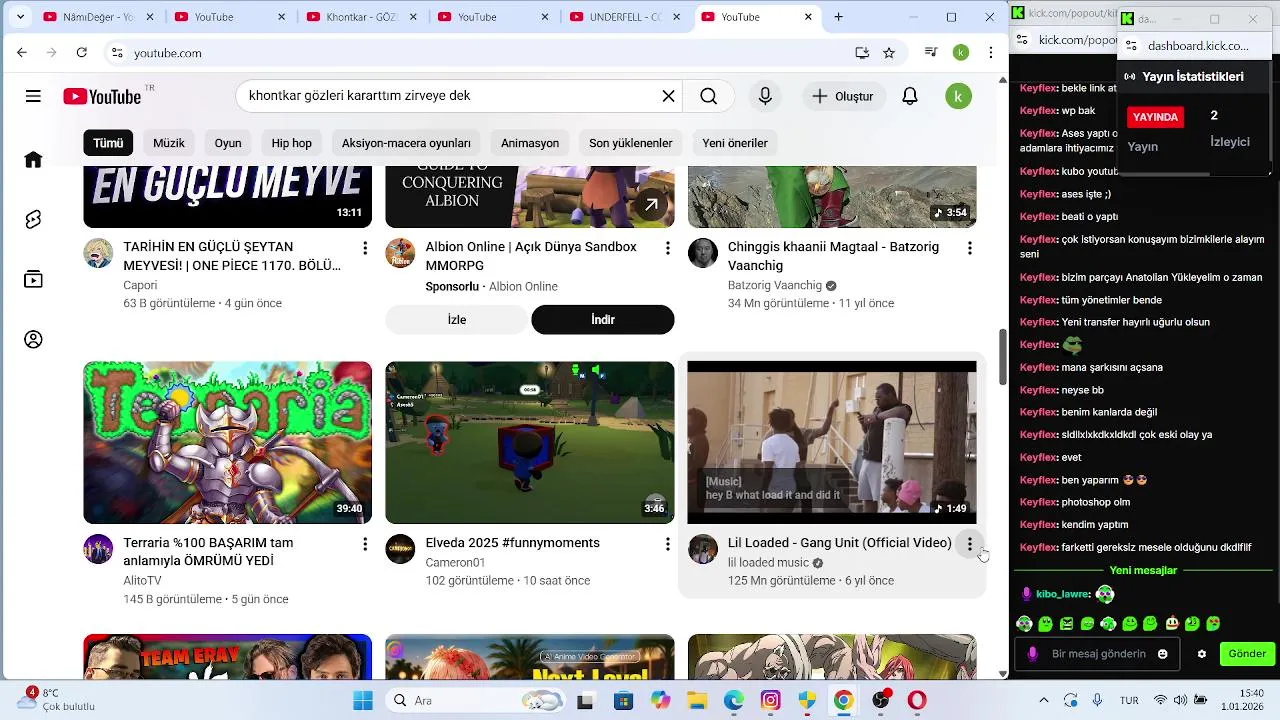Select Aksiyon-macera oyunları filter chip
The height and width of the screenshot is (720, 1280).
(x=406, y=143)
